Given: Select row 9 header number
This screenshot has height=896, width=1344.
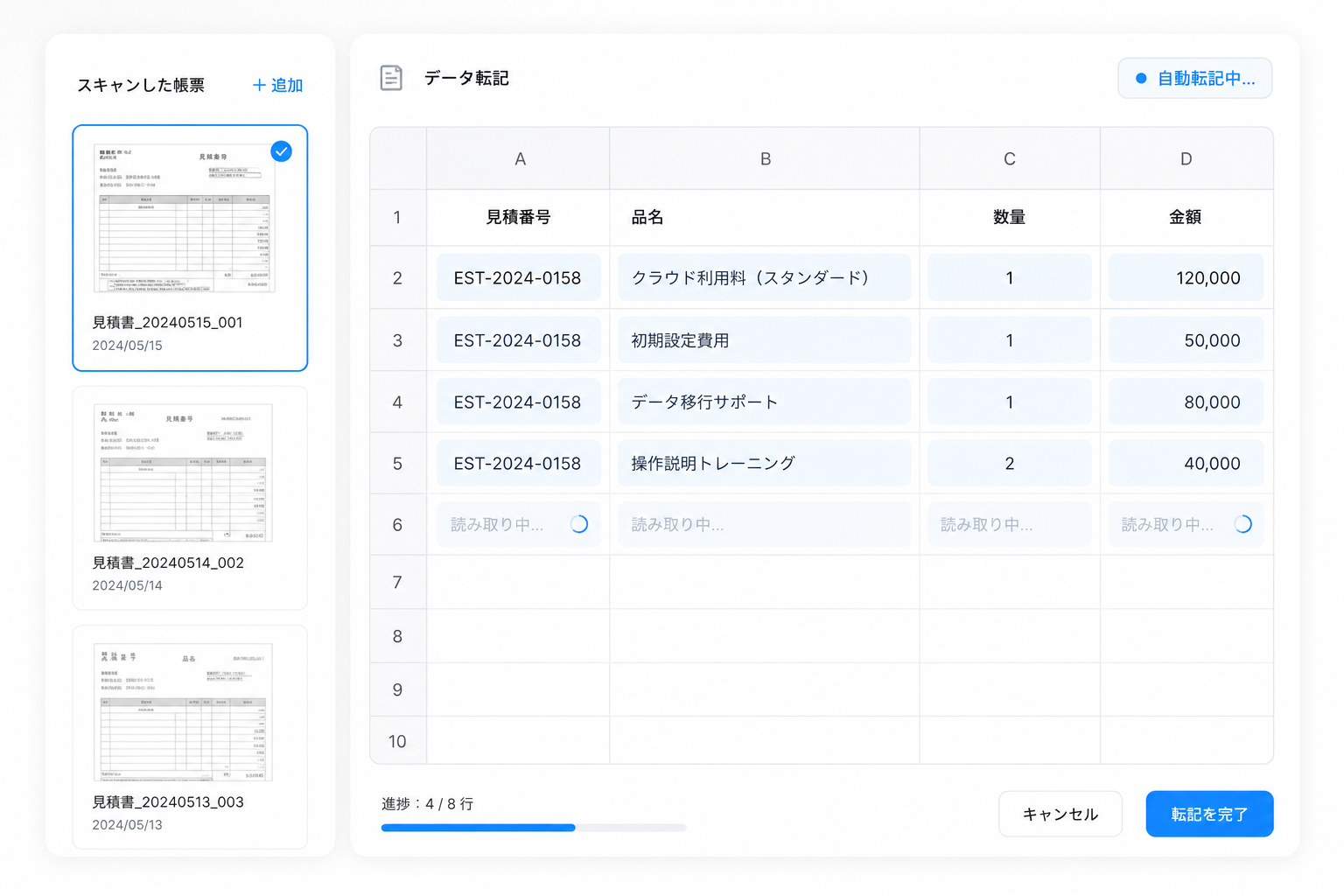Looking at the screenshot, I should click(398, 689).
